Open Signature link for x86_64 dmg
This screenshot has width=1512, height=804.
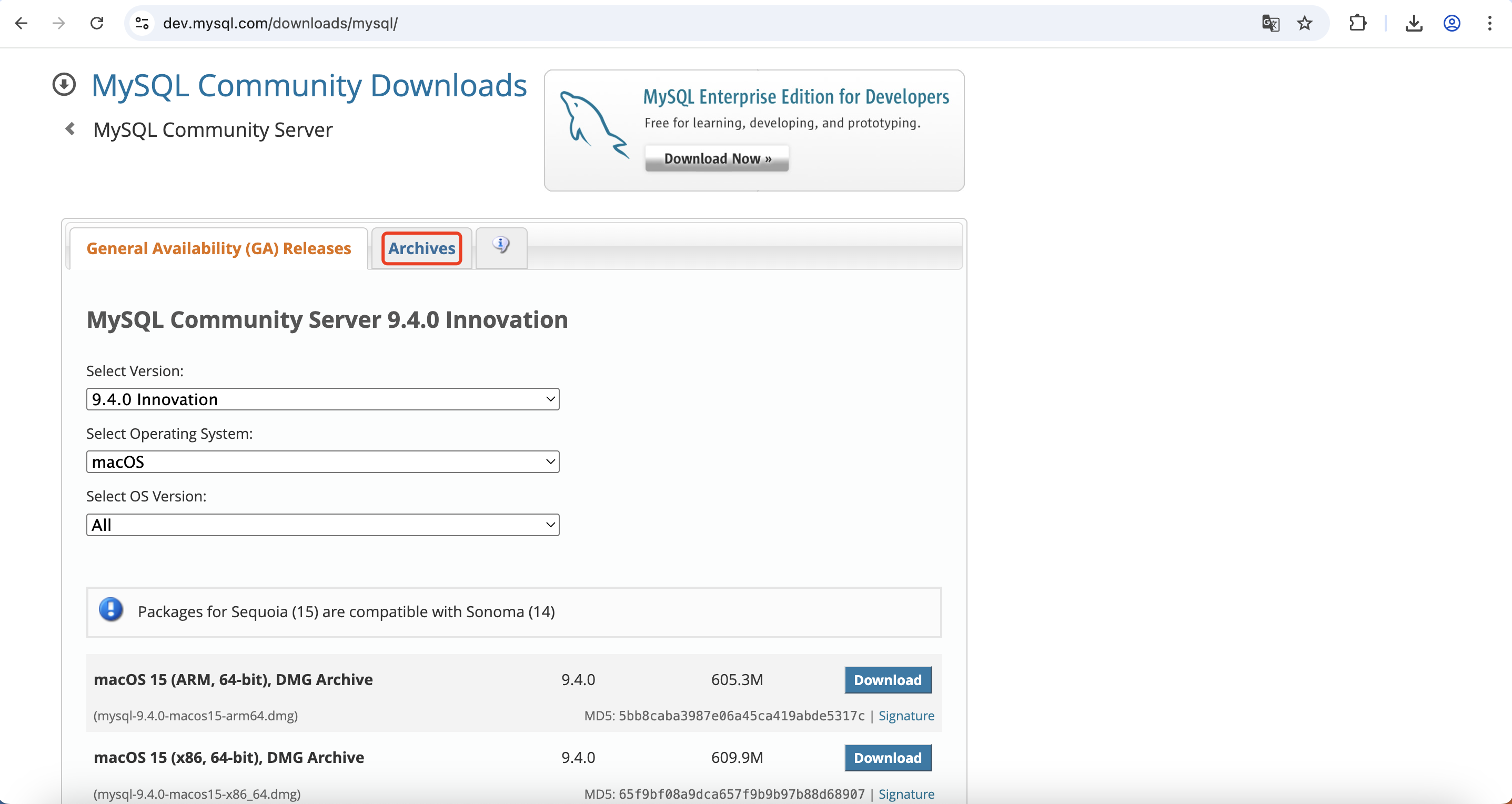[906, 793]
